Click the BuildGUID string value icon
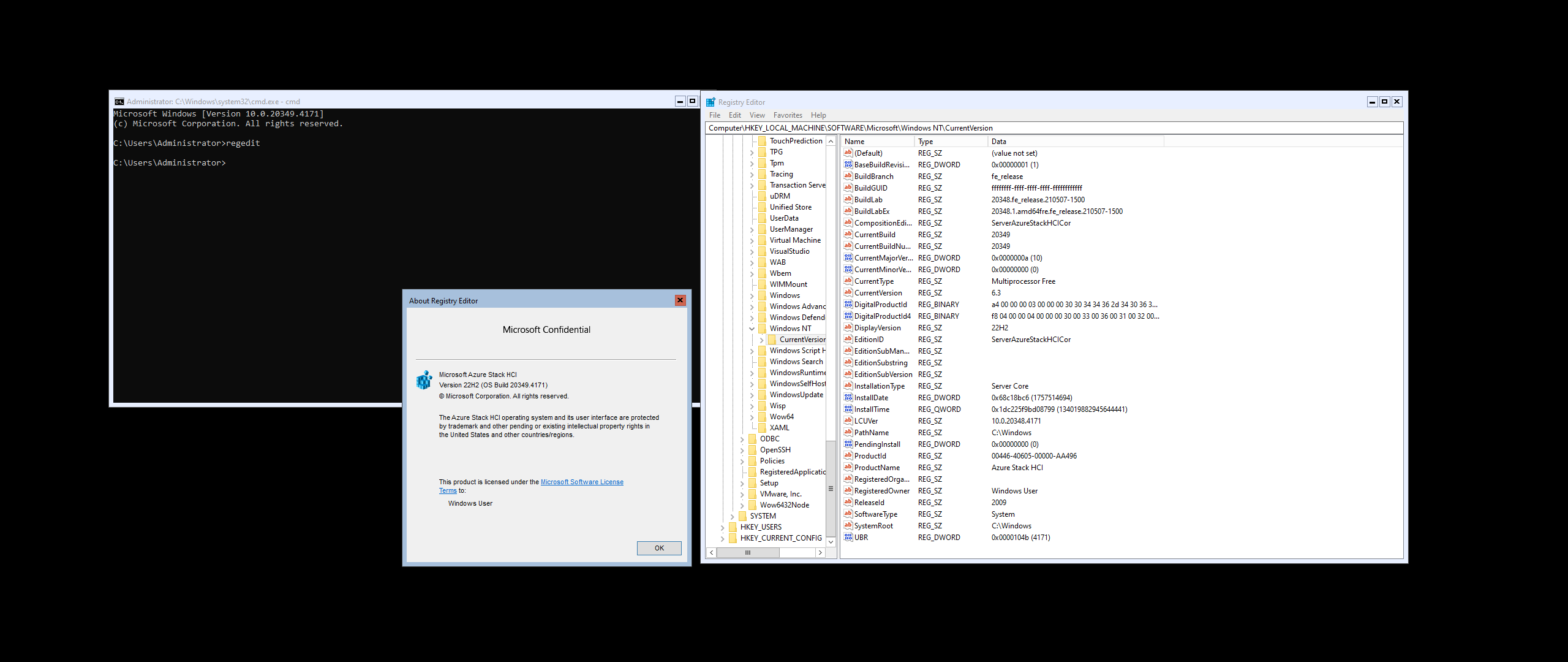This screenshot has height=662, width=1568. tap(848, 188)
